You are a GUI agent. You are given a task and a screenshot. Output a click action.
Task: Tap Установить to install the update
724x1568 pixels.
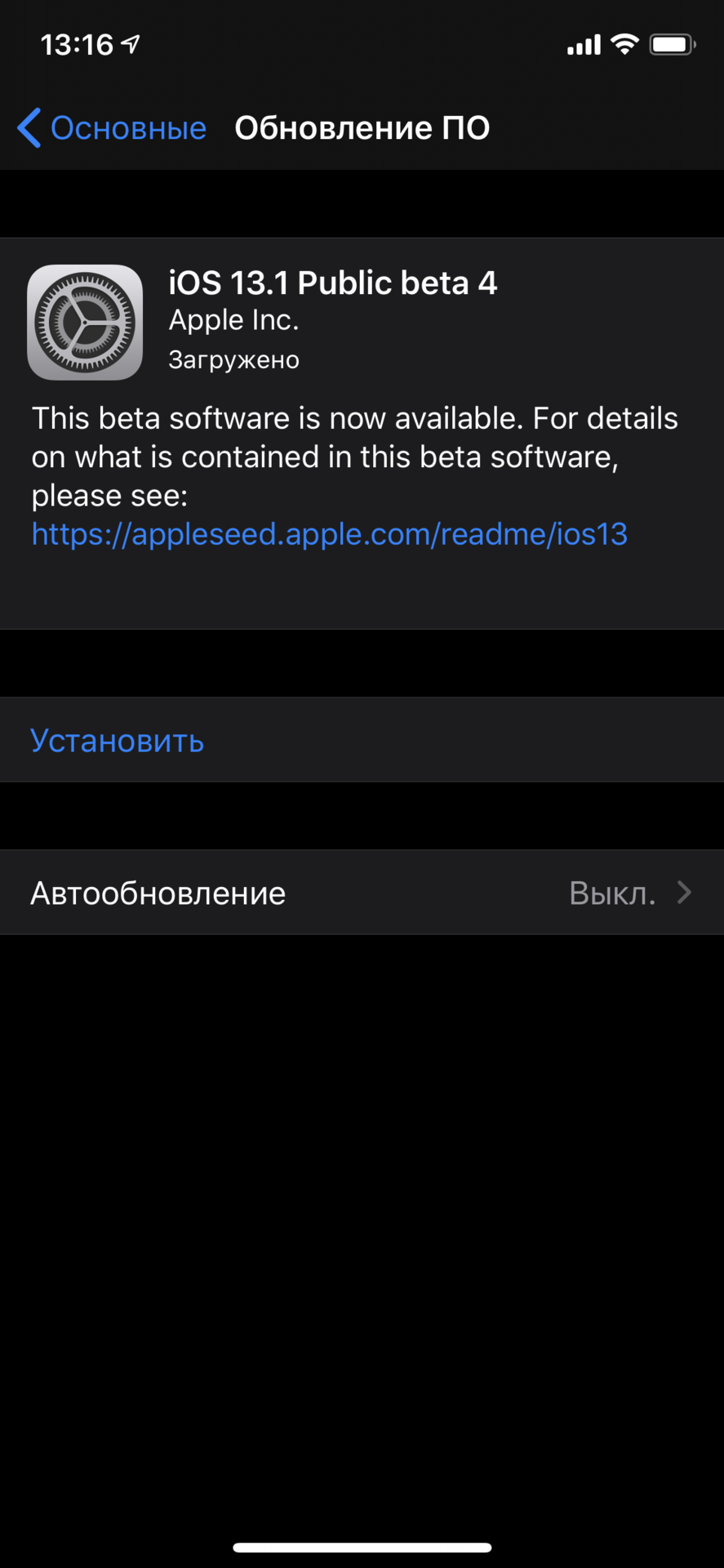click(117, 740)
